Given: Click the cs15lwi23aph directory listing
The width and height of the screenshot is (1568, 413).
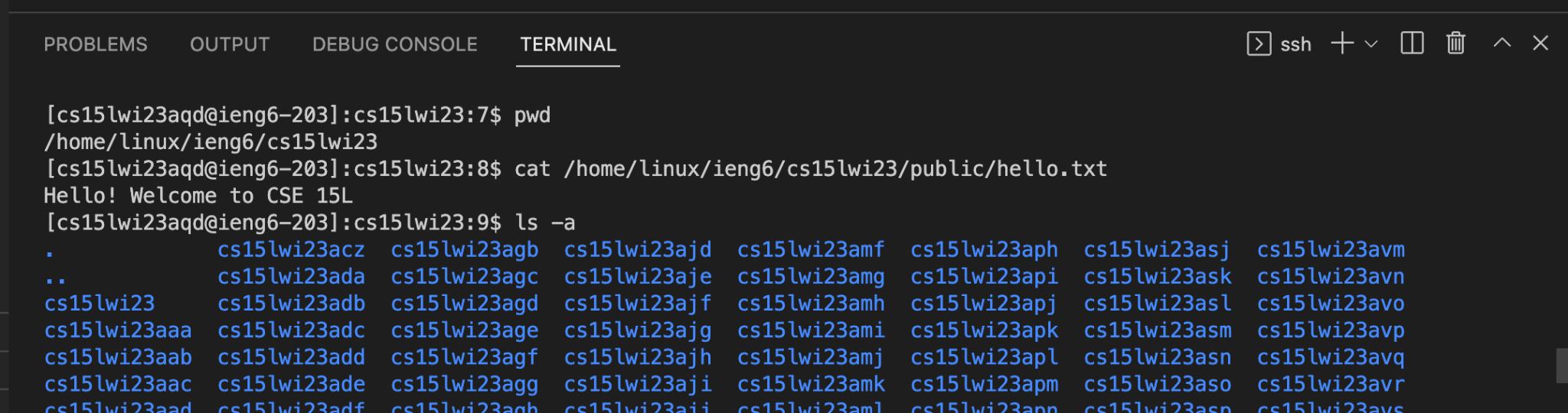Looking at the screenshot, I should point(985,250).
